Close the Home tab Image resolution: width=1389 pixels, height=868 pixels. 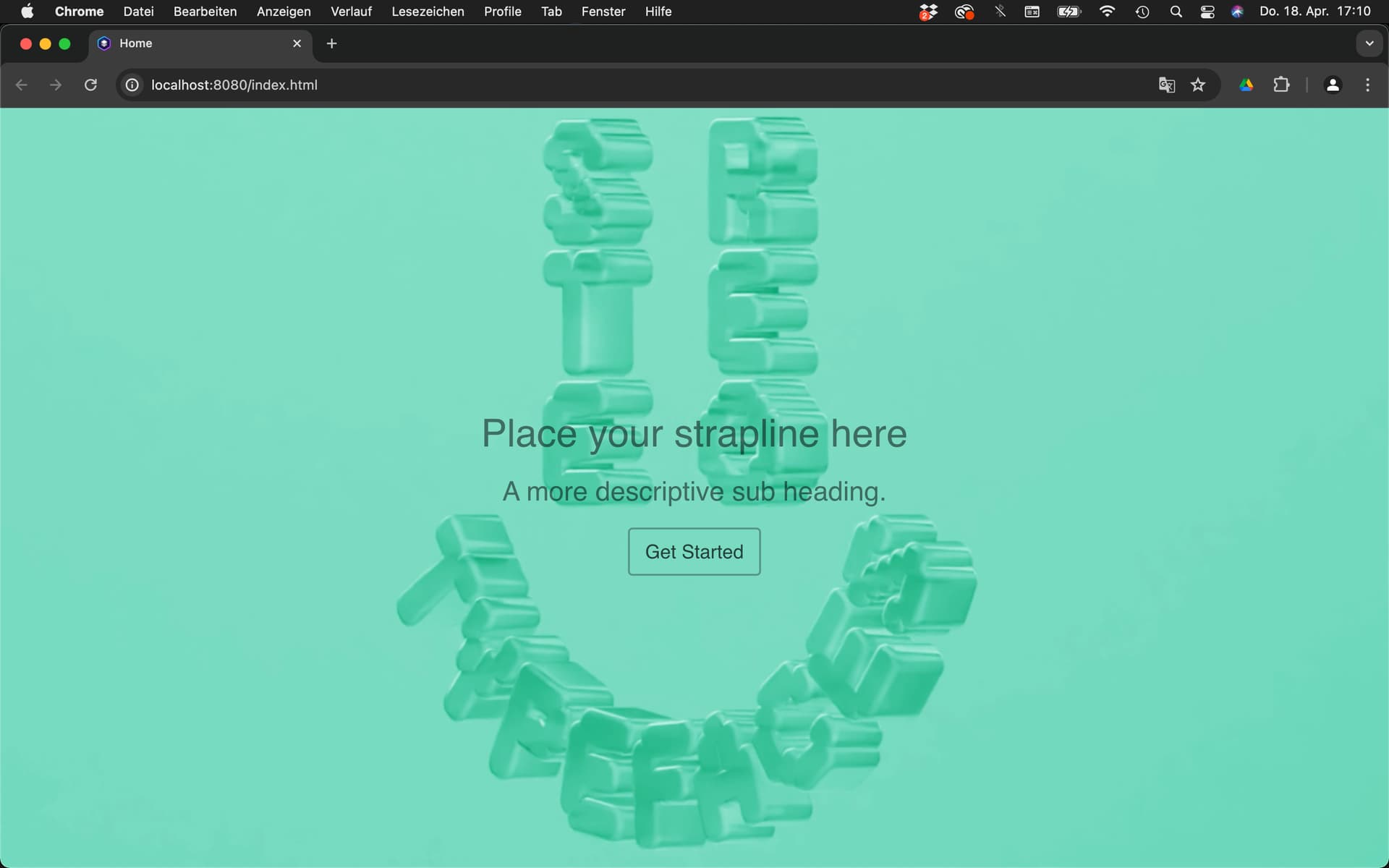click(297, 43)
